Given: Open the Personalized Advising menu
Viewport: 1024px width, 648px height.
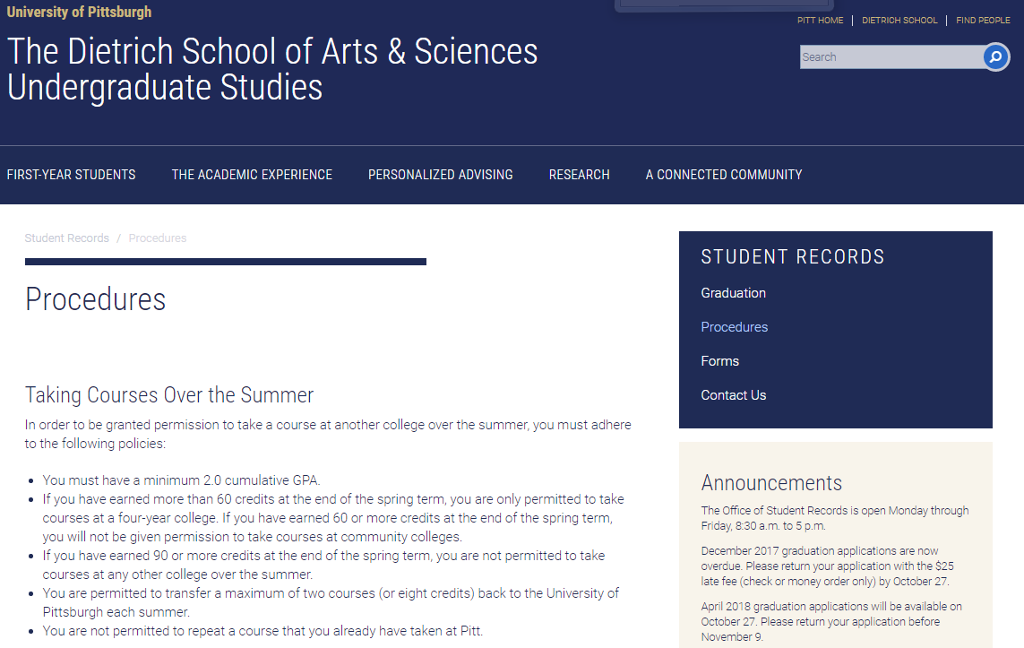Looking at the screenshot, I should [440, 174].
